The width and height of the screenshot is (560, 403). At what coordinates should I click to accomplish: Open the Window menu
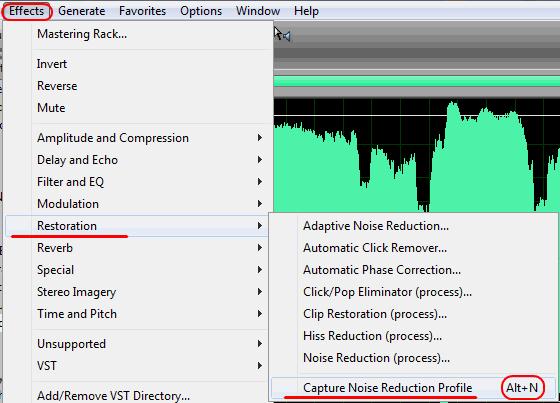pos(258,11)
